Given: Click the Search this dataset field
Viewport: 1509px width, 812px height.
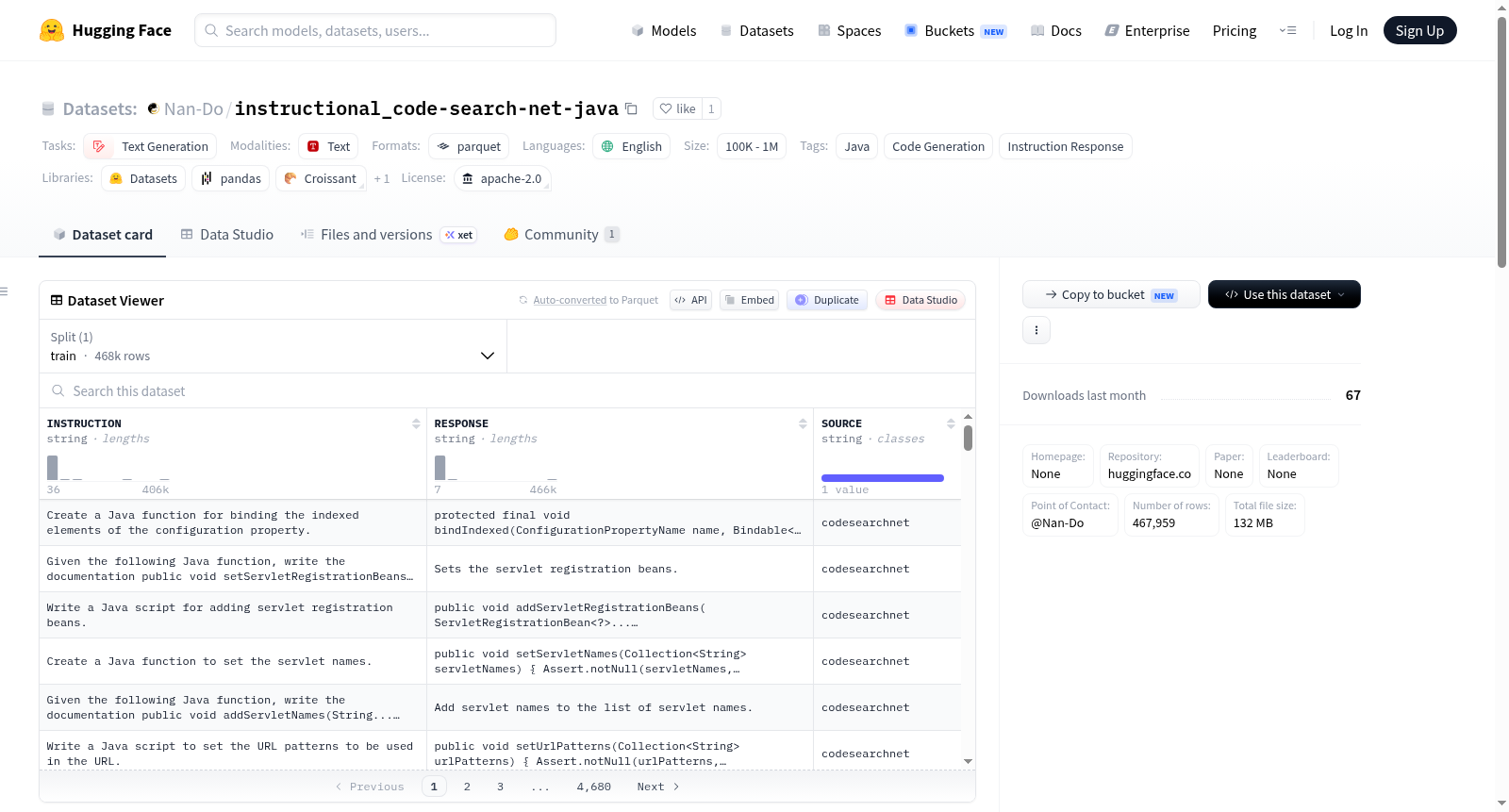Looking at the screenshot, I should (507, 390).
